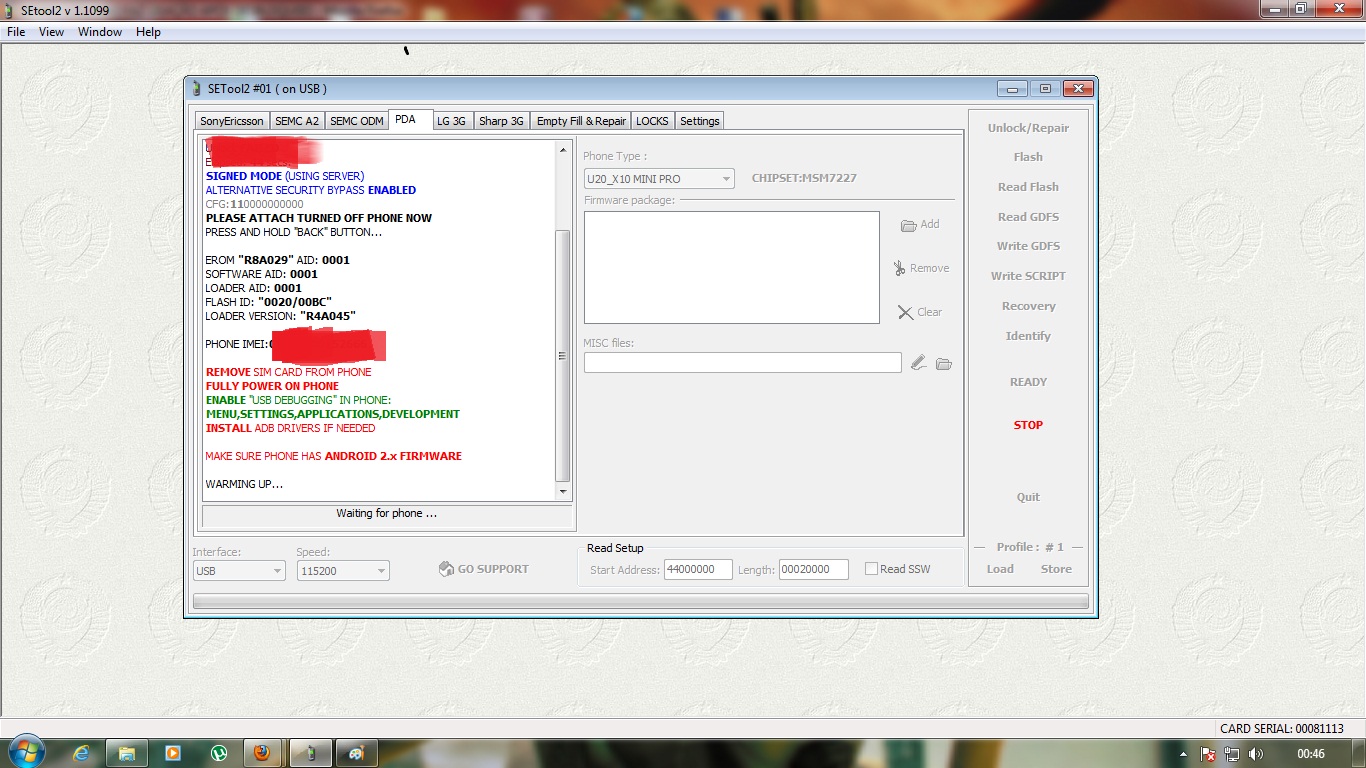Toggle the Read SSW checkbox
The height and width of the screenshot is (768, 1366).
point(871,569)
